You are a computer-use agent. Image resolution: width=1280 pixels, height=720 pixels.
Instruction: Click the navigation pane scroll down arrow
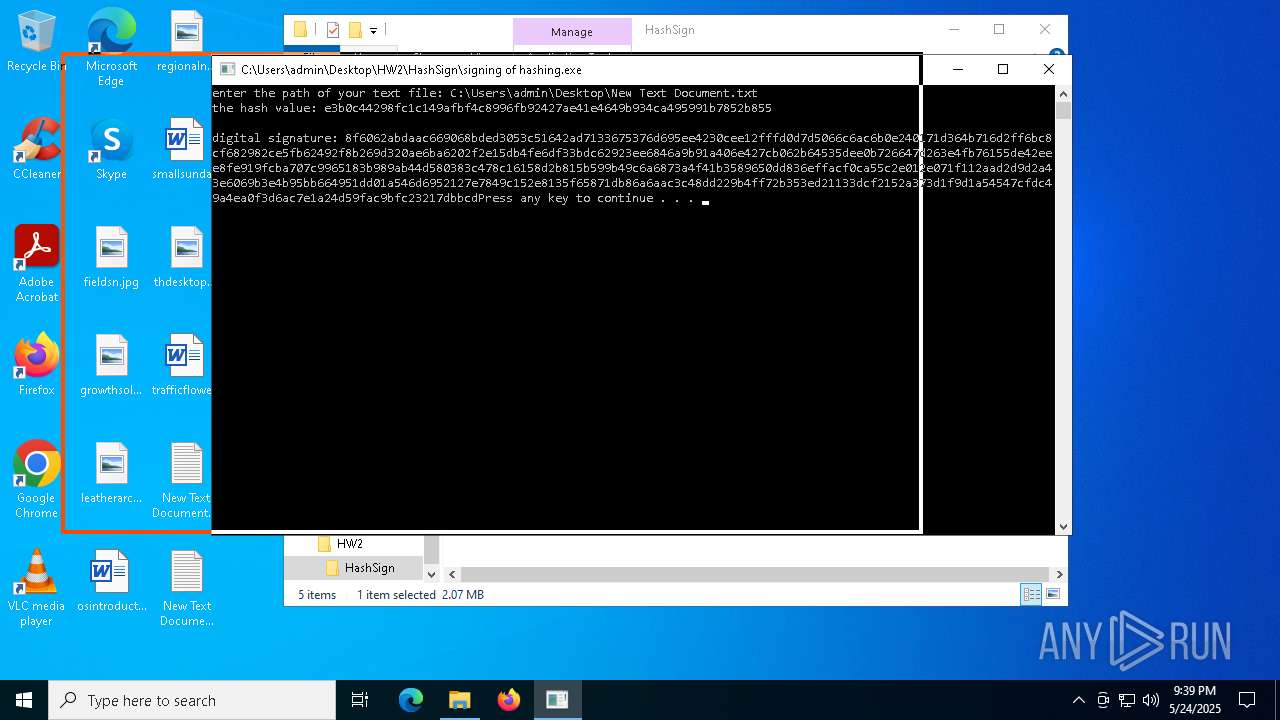click(432, 574)
